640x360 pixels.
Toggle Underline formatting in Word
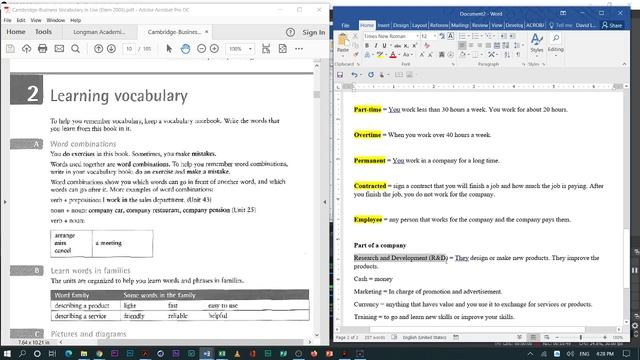click(x=384, y=45)
